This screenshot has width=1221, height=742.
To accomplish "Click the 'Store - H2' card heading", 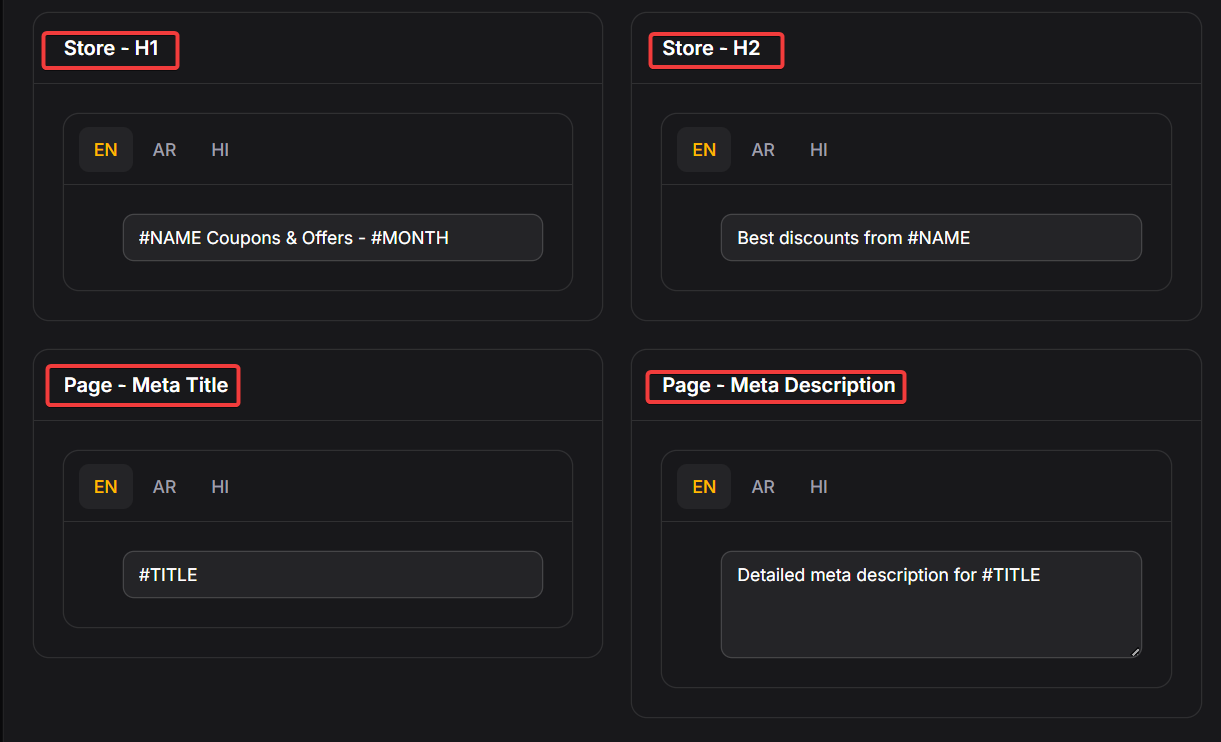I will 711,49.
